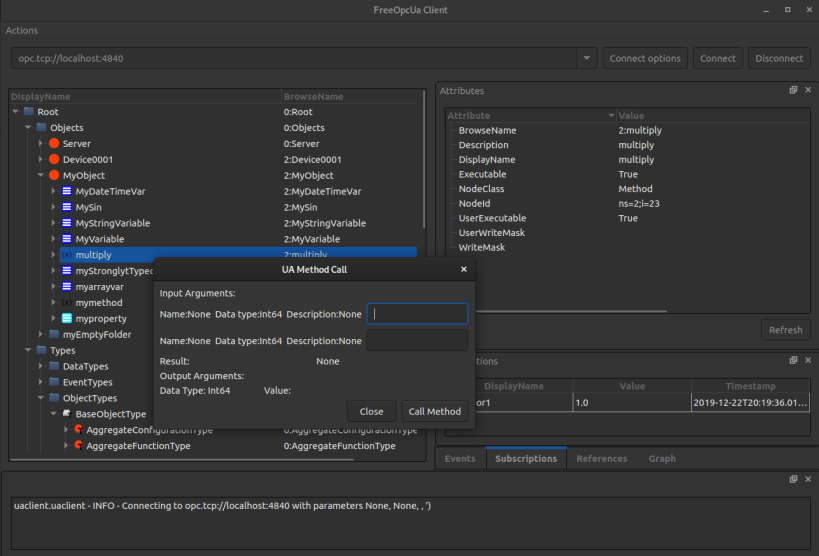Viewport: 819px width, 556px height.
Task: Close the Attributes panel
Action: (808, 90)
